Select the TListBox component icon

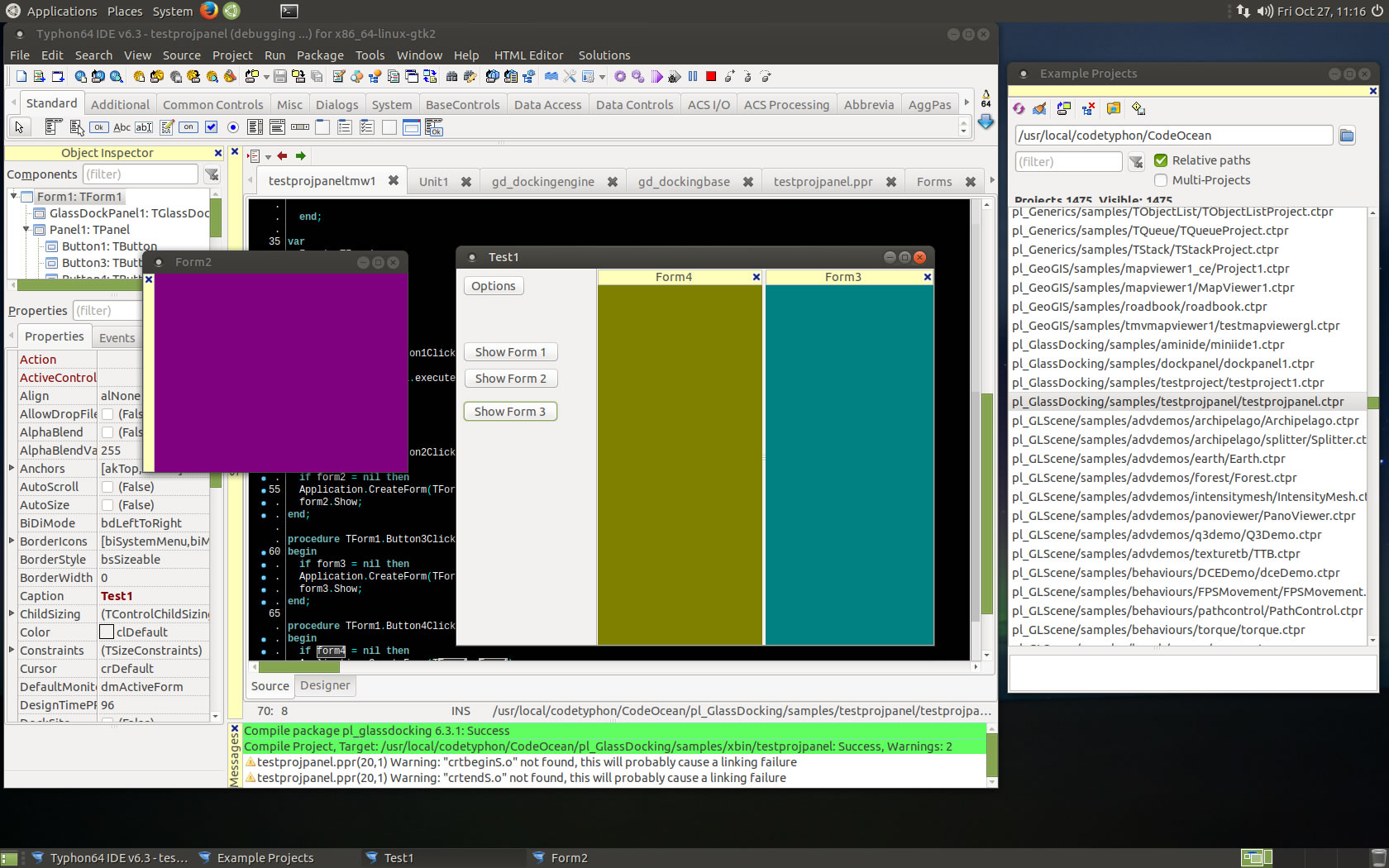pos(255,127)
